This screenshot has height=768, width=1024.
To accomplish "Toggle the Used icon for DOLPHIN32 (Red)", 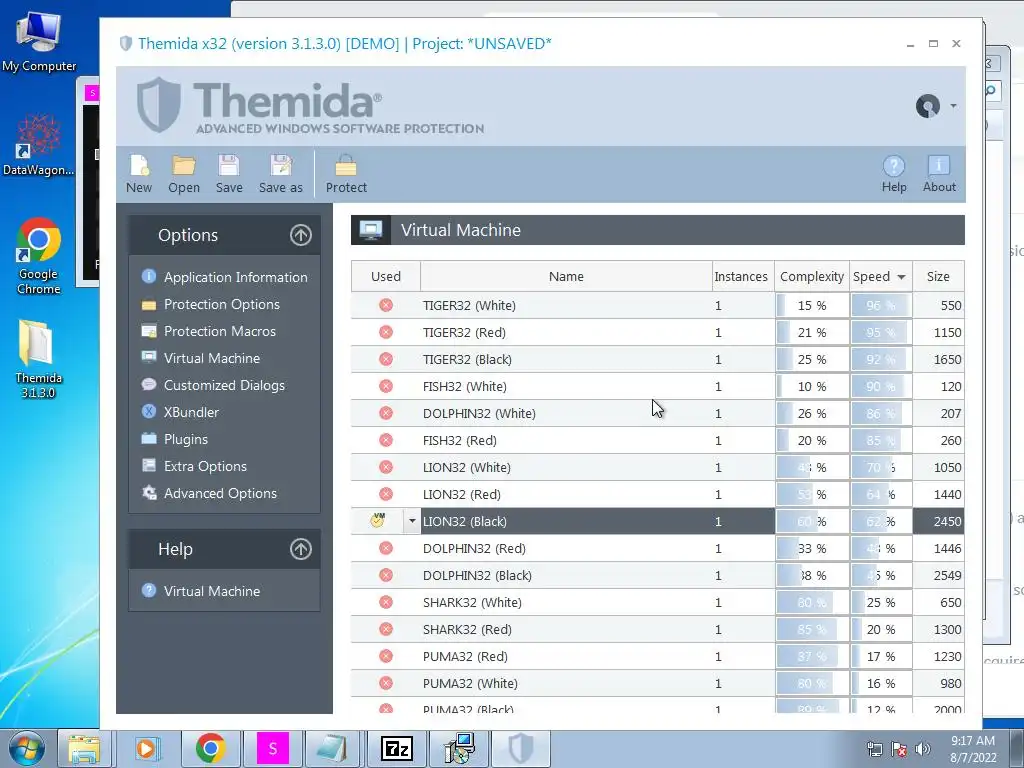I will pyautogui.click(x=386, y=548).
